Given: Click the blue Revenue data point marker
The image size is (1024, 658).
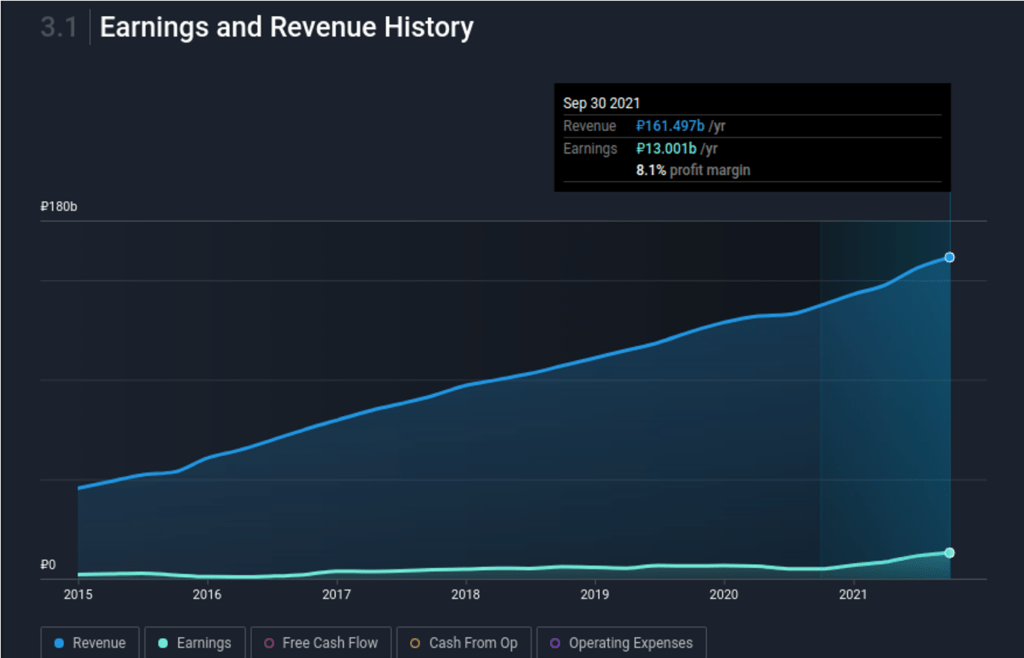Looking at the screenshot, I should click(x=949, y=257).
